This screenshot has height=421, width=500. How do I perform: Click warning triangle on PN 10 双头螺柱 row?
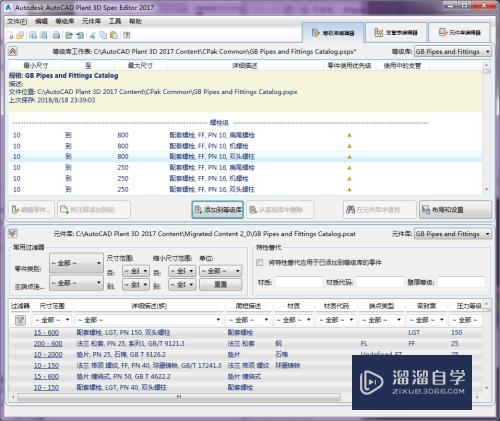[349, 157]
